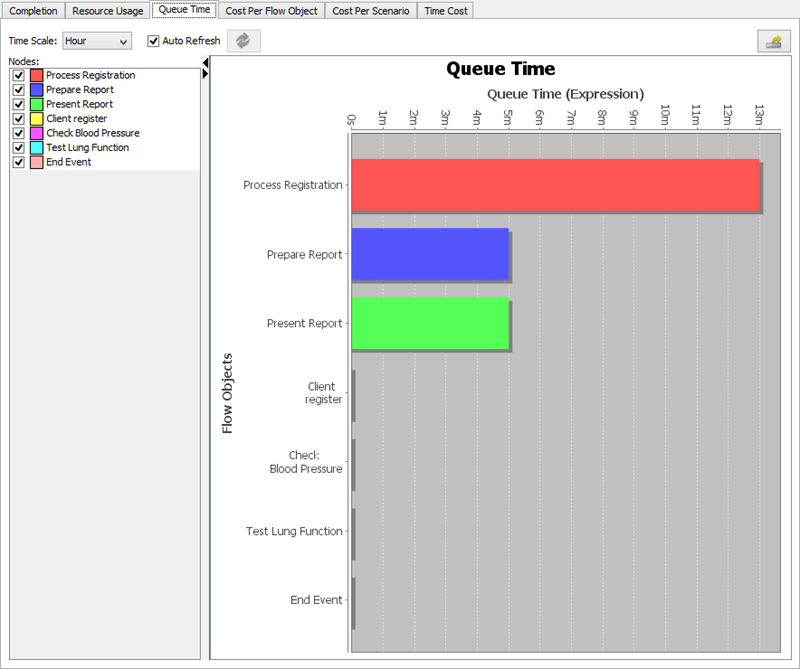Click the green Present Report chart bar
The height and width of the screenshot is (669, 800).
(430, 324)
